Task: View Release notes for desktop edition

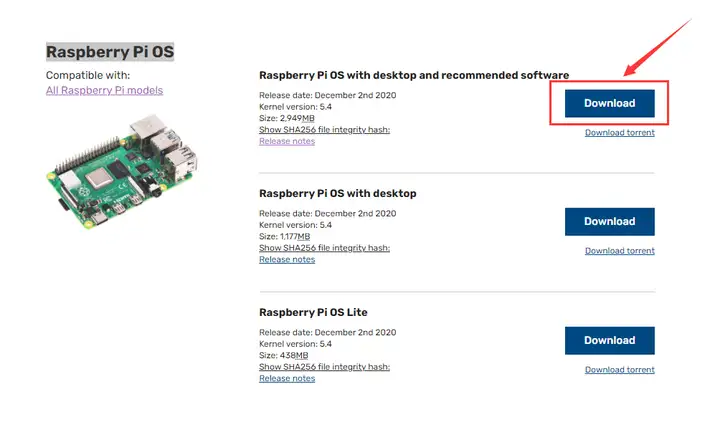Action: pos(287,259)
